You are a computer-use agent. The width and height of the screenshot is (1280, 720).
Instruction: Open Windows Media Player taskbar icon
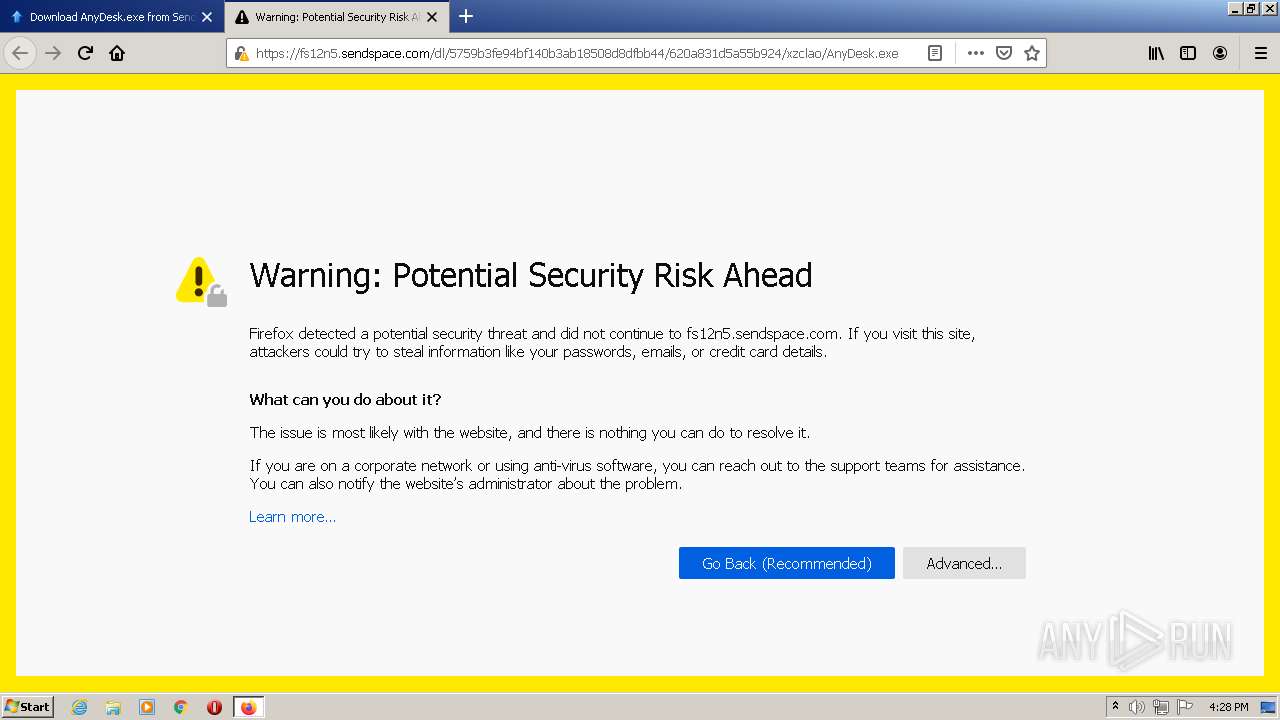pyautogui.click(x=147, y=707)
